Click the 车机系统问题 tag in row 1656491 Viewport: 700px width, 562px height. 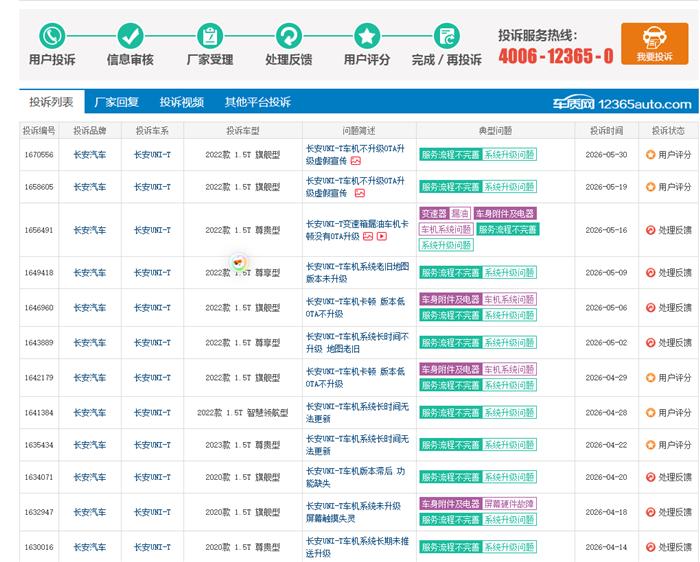point(446,229)
